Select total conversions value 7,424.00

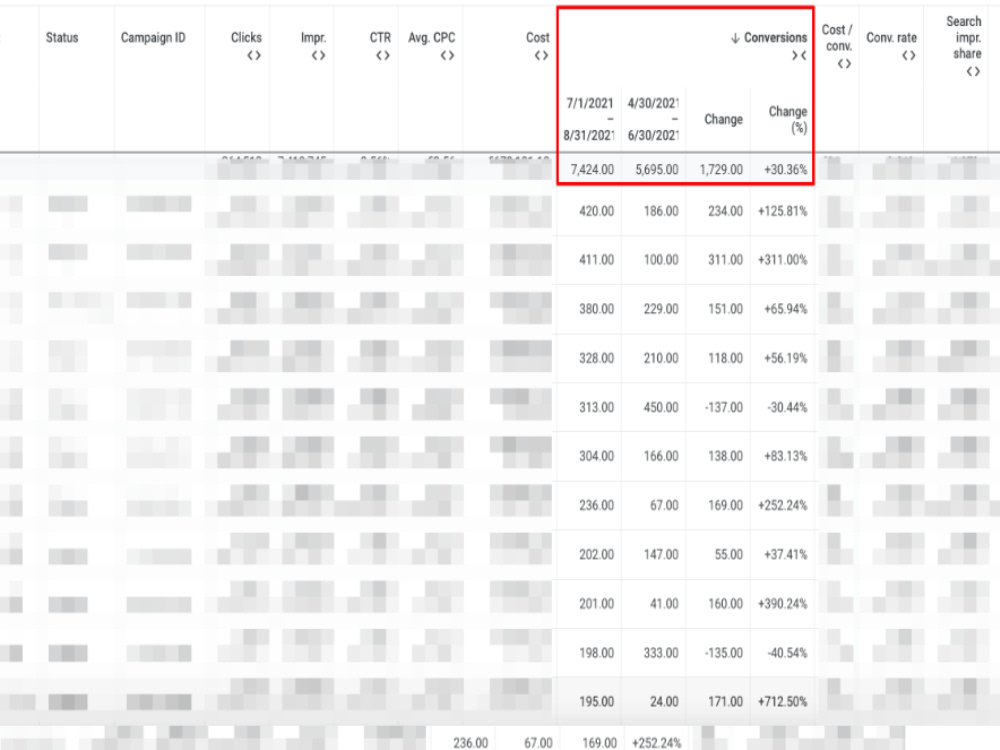click(592, 170)
